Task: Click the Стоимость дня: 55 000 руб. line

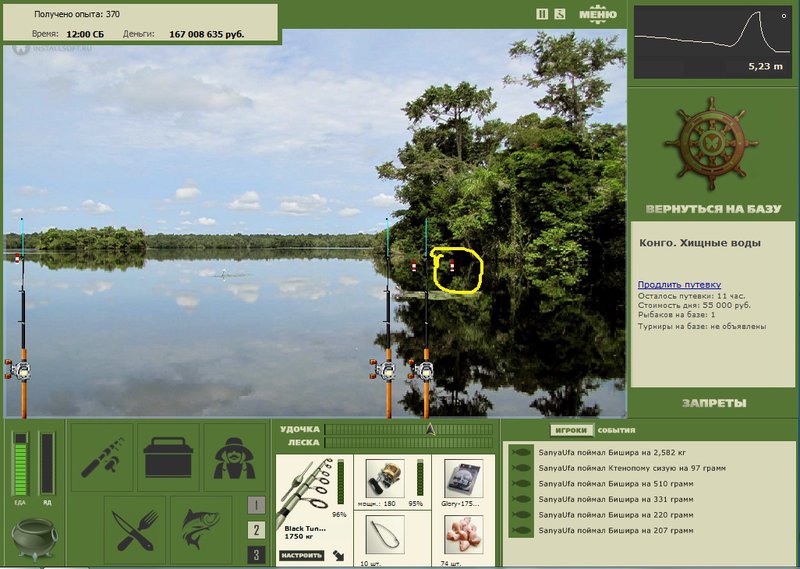Action: [x=694, y=305]
